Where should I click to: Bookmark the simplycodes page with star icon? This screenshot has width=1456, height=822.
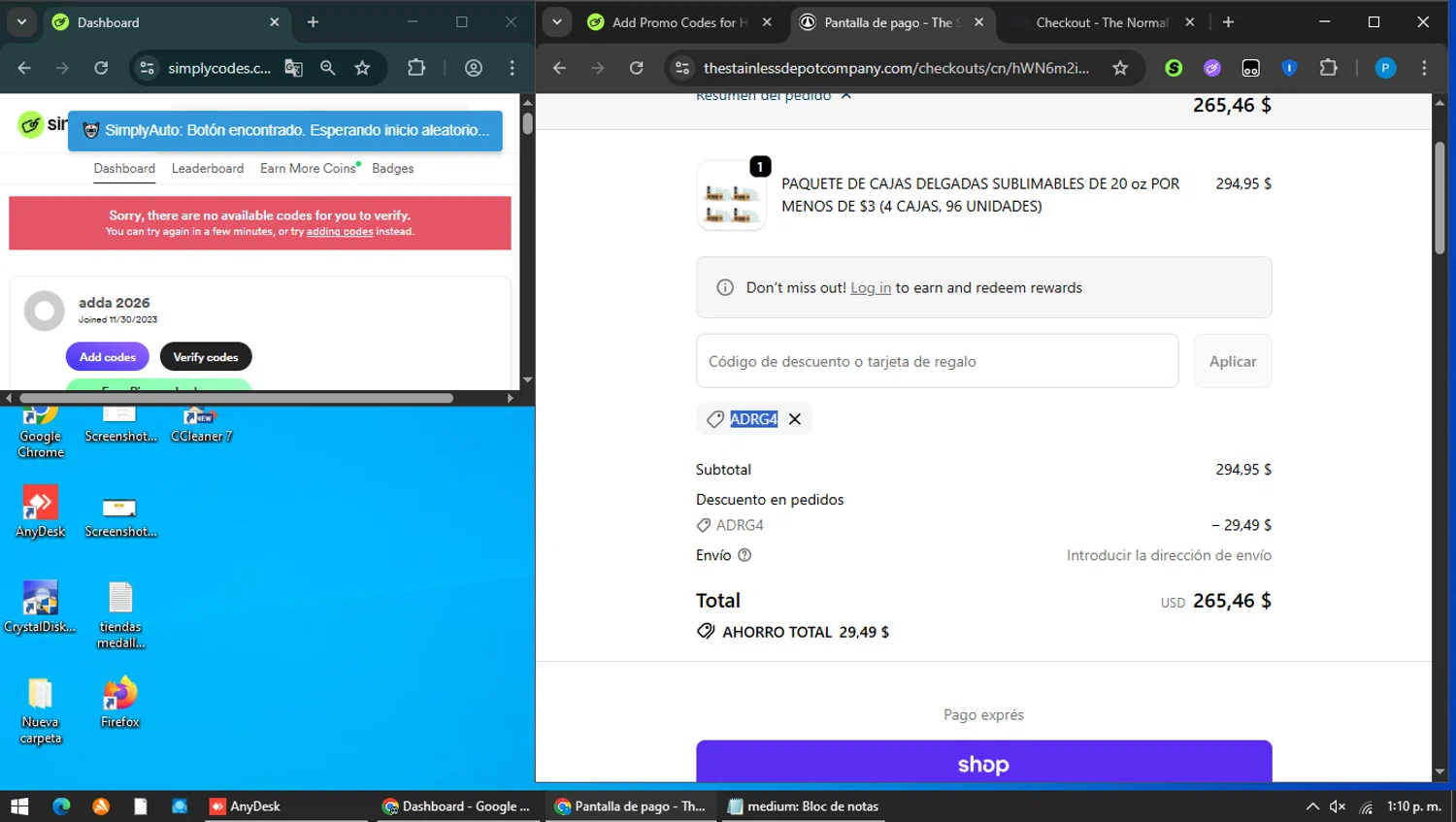362,68
